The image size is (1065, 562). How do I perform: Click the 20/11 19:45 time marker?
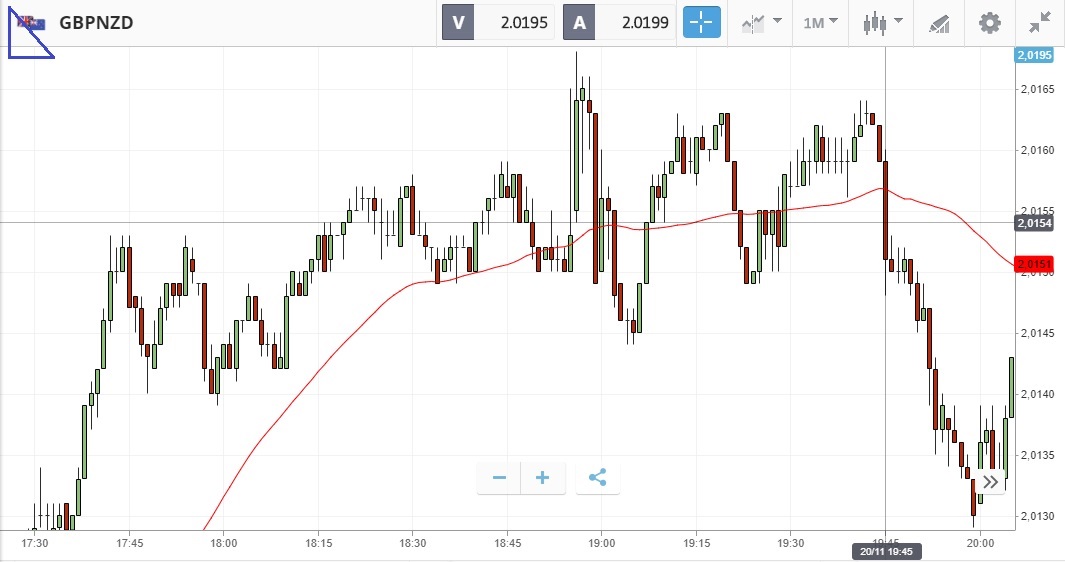click(884, 550)
